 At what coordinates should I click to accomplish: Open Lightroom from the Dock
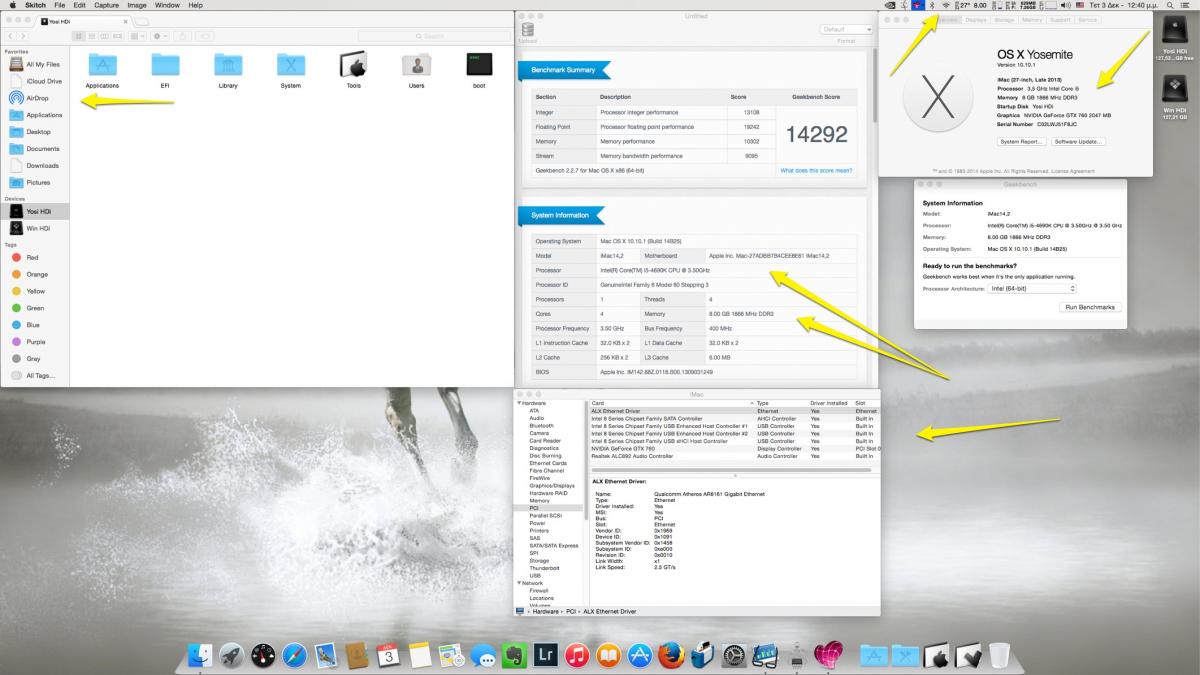[x=545, y=655]
